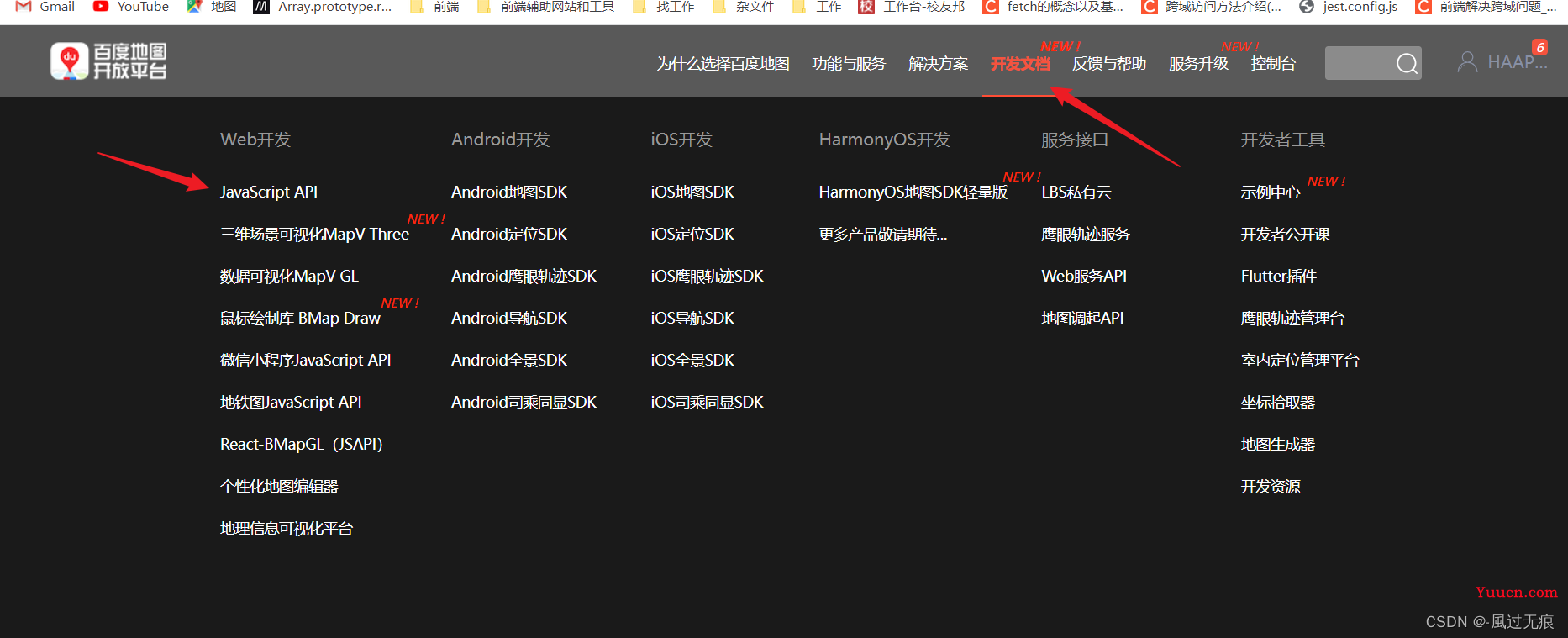The height and width of the screenshot is (638, 1568).
Task: Select the 开发文档 navigation menu item
Action: point(1020,64)
